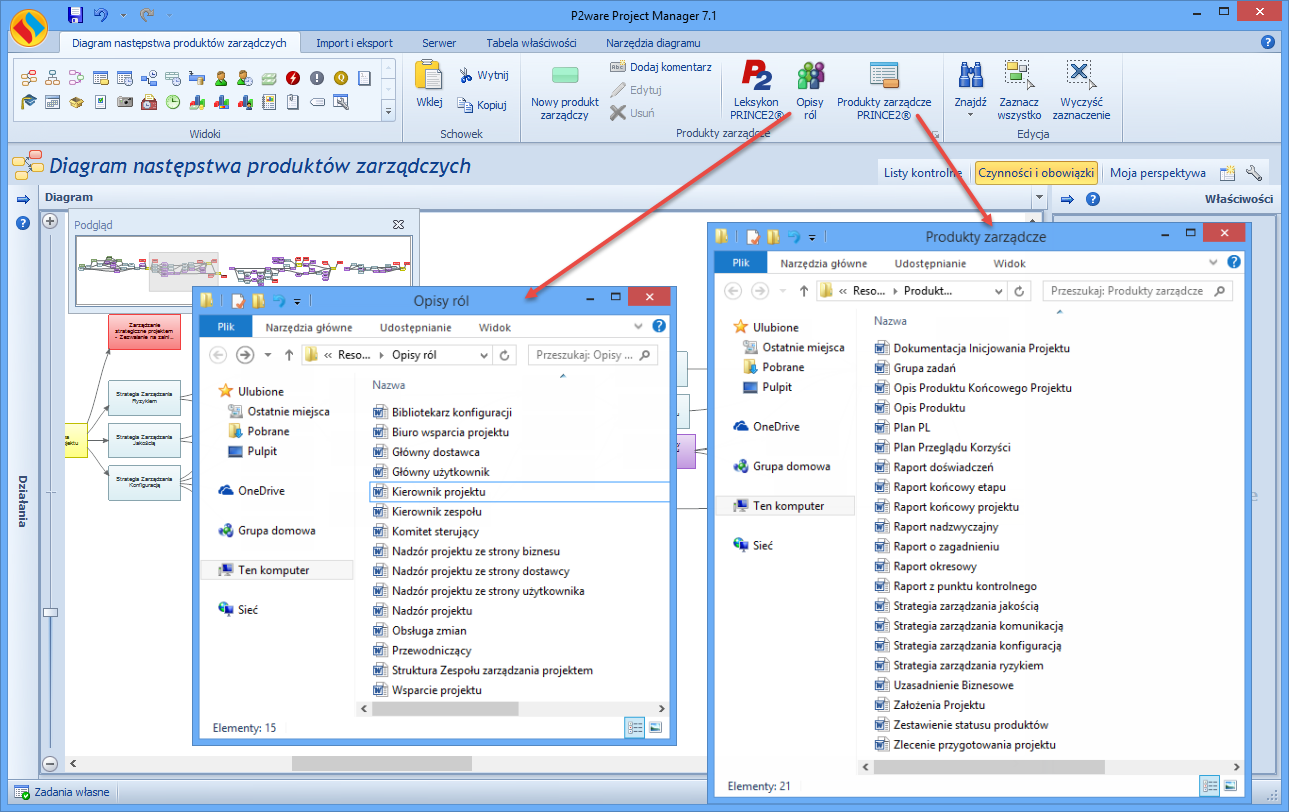Screen dimensions: 1289x812
Task: Click the undo arrow in quick access
Action: (100, 14)
